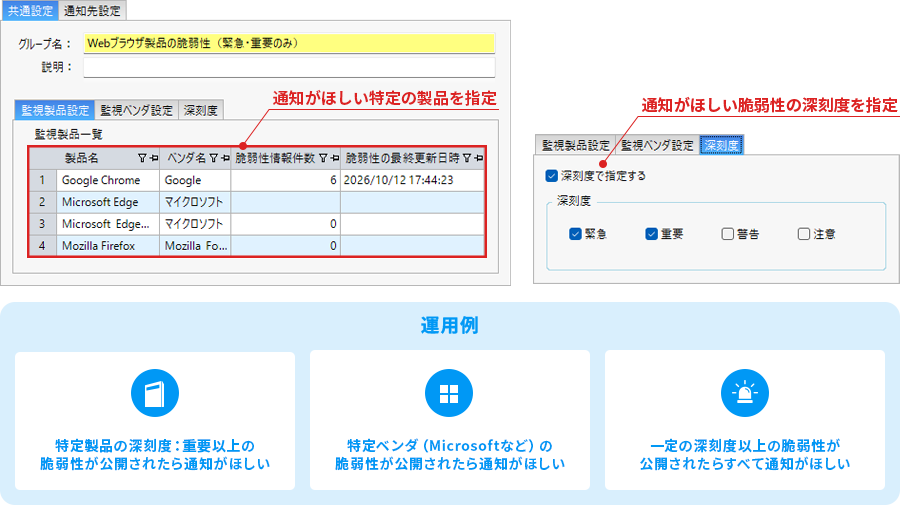Uncheck the 緊急 severity checkbox
The image size is (900, 505).
coord(575,234)
